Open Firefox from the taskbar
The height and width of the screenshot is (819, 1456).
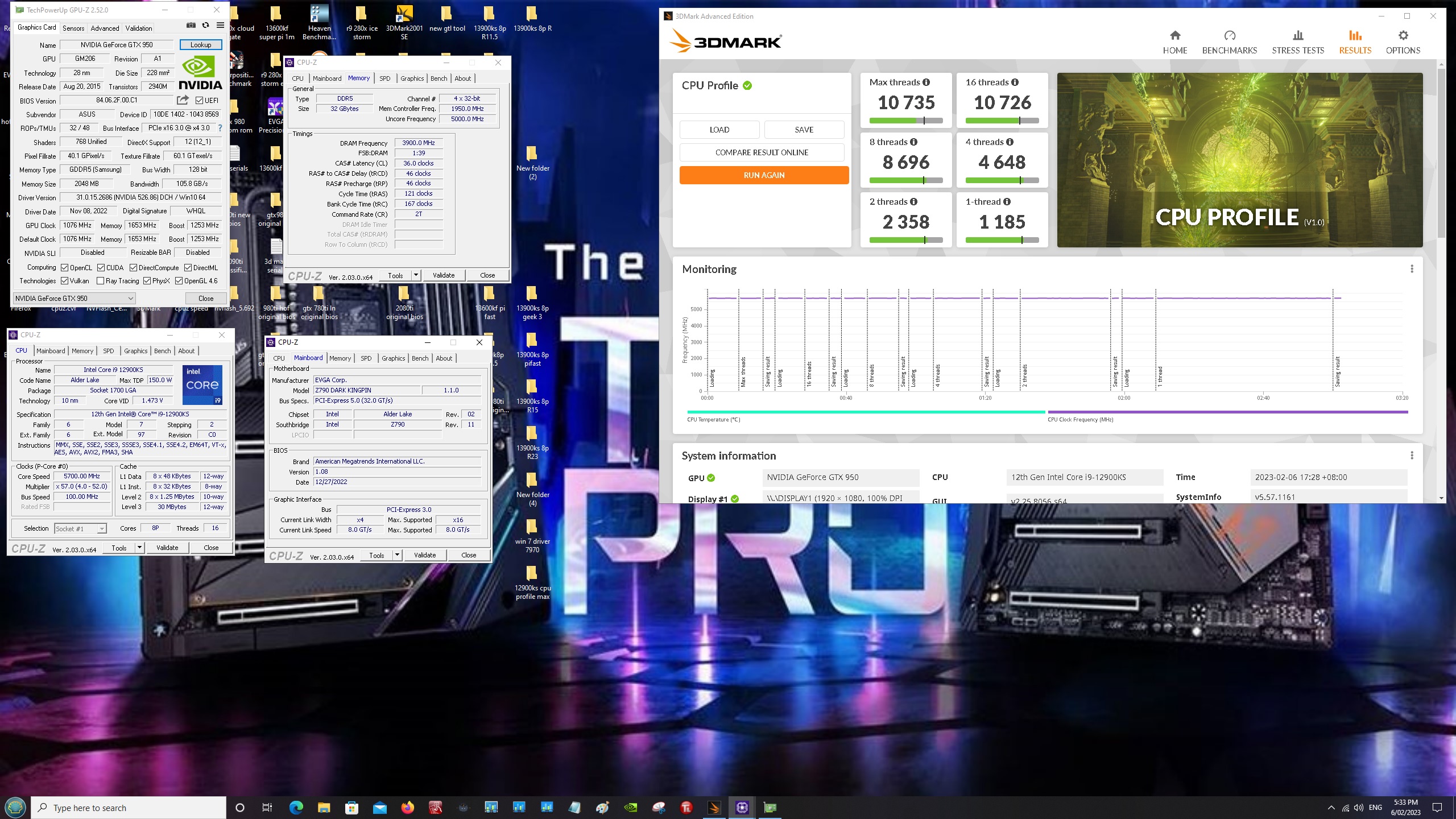[x=407, y=808]
